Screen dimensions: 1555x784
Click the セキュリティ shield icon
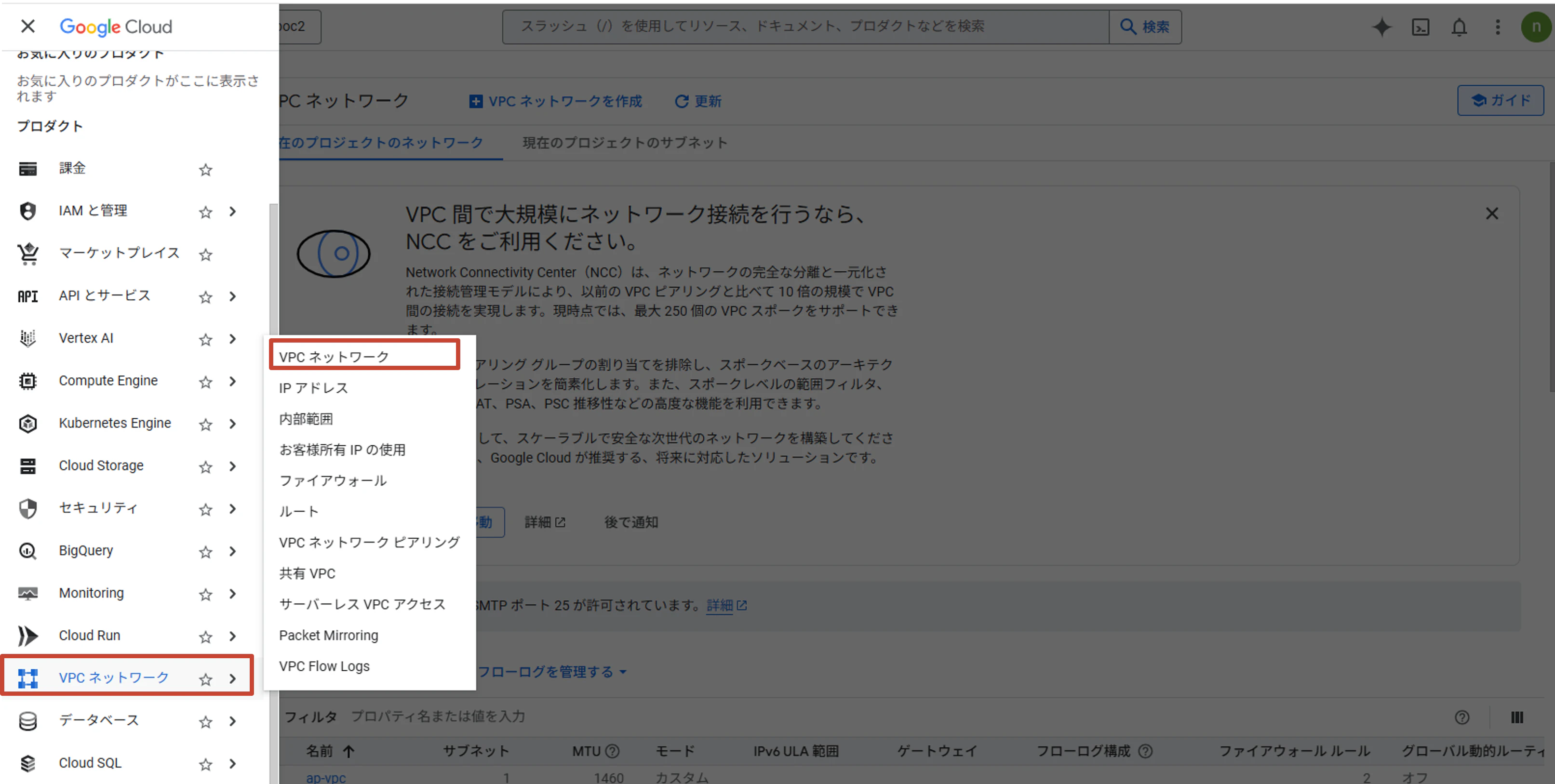28,509
